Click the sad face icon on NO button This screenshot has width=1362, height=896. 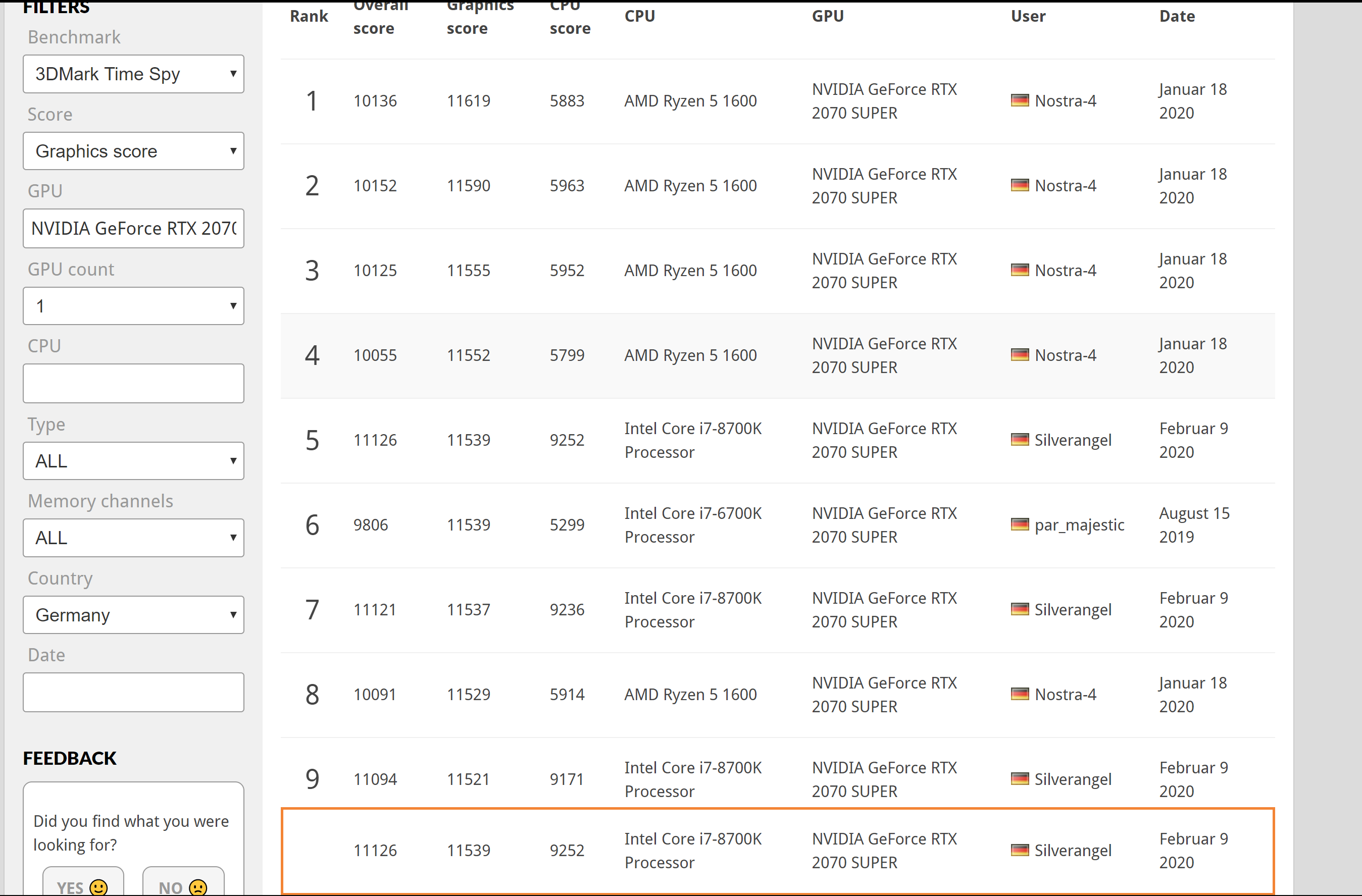pos(198,887)
